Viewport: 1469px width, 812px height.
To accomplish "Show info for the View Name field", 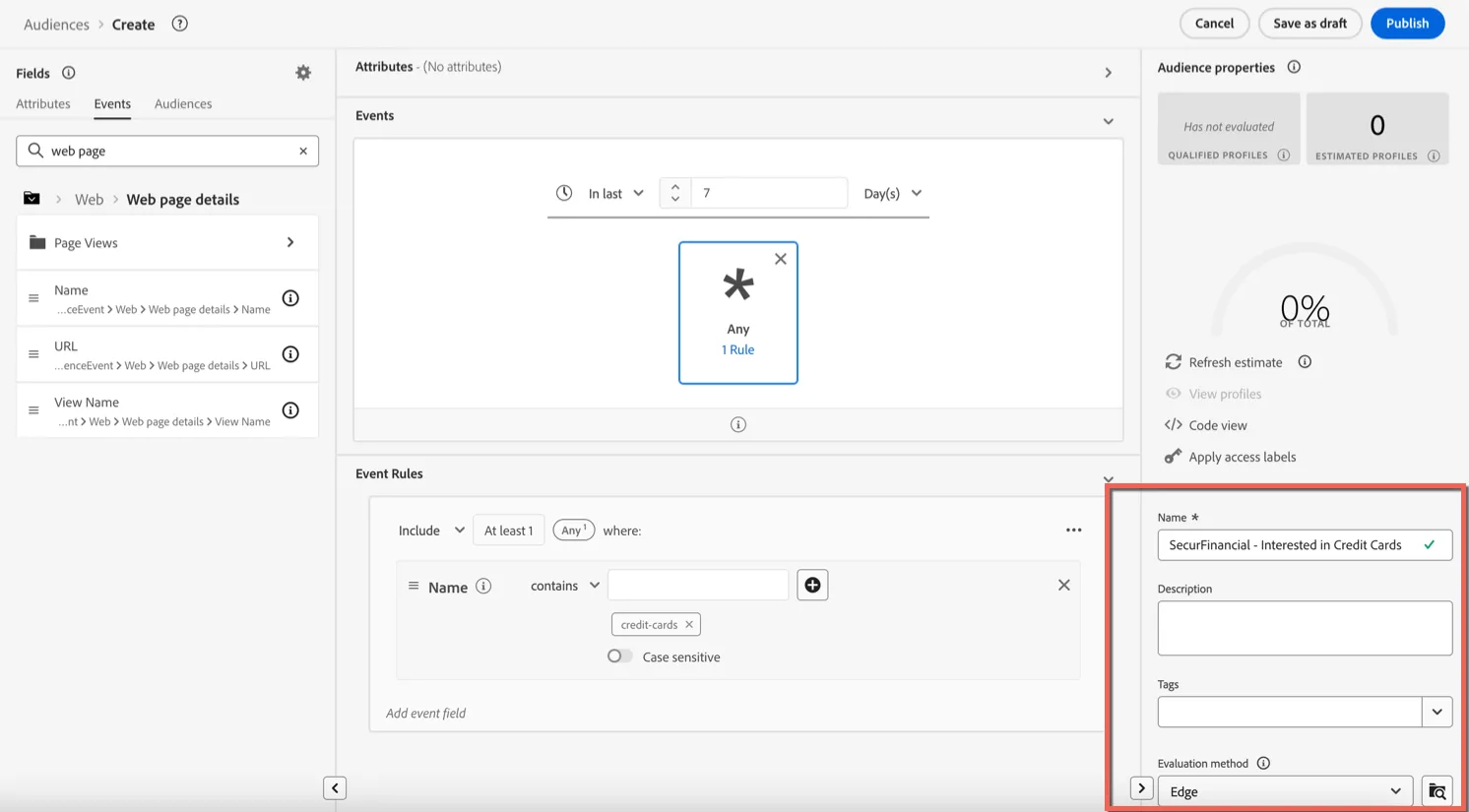I will click(290, 410).
